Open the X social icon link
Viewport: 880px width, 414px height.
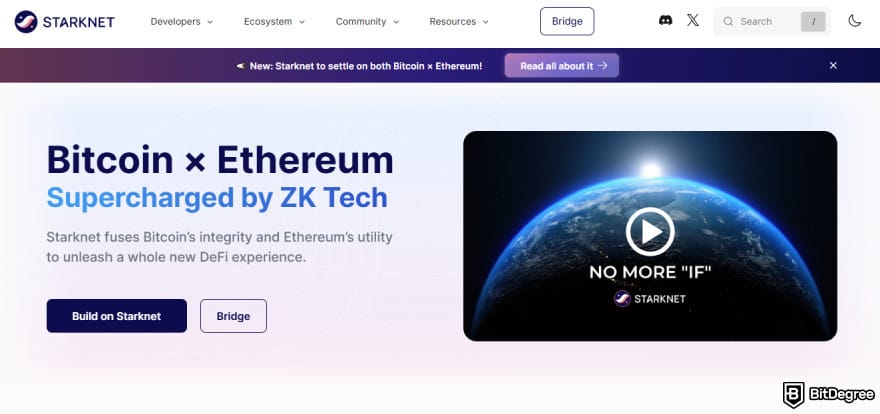tap(693, 21)
